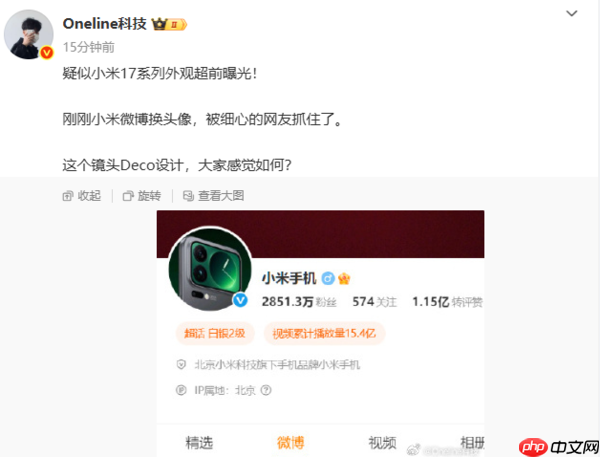Click the crown membership badge
The image size is (600, 457).
pos(169,24)
